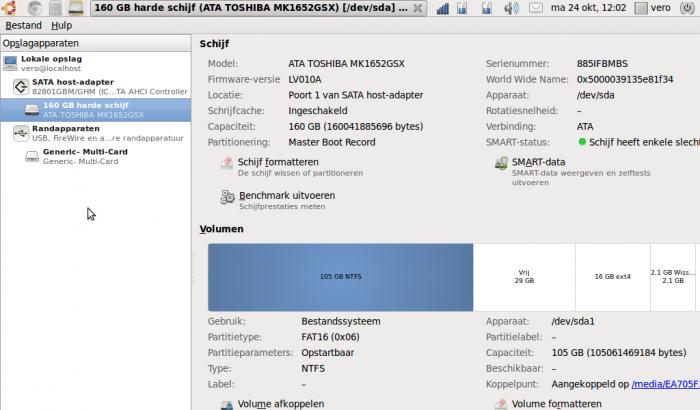The width and height of the screenshot is (700, 410).
Task: Select the 160 GB harde schijf device
Action: tap(96, 110)
